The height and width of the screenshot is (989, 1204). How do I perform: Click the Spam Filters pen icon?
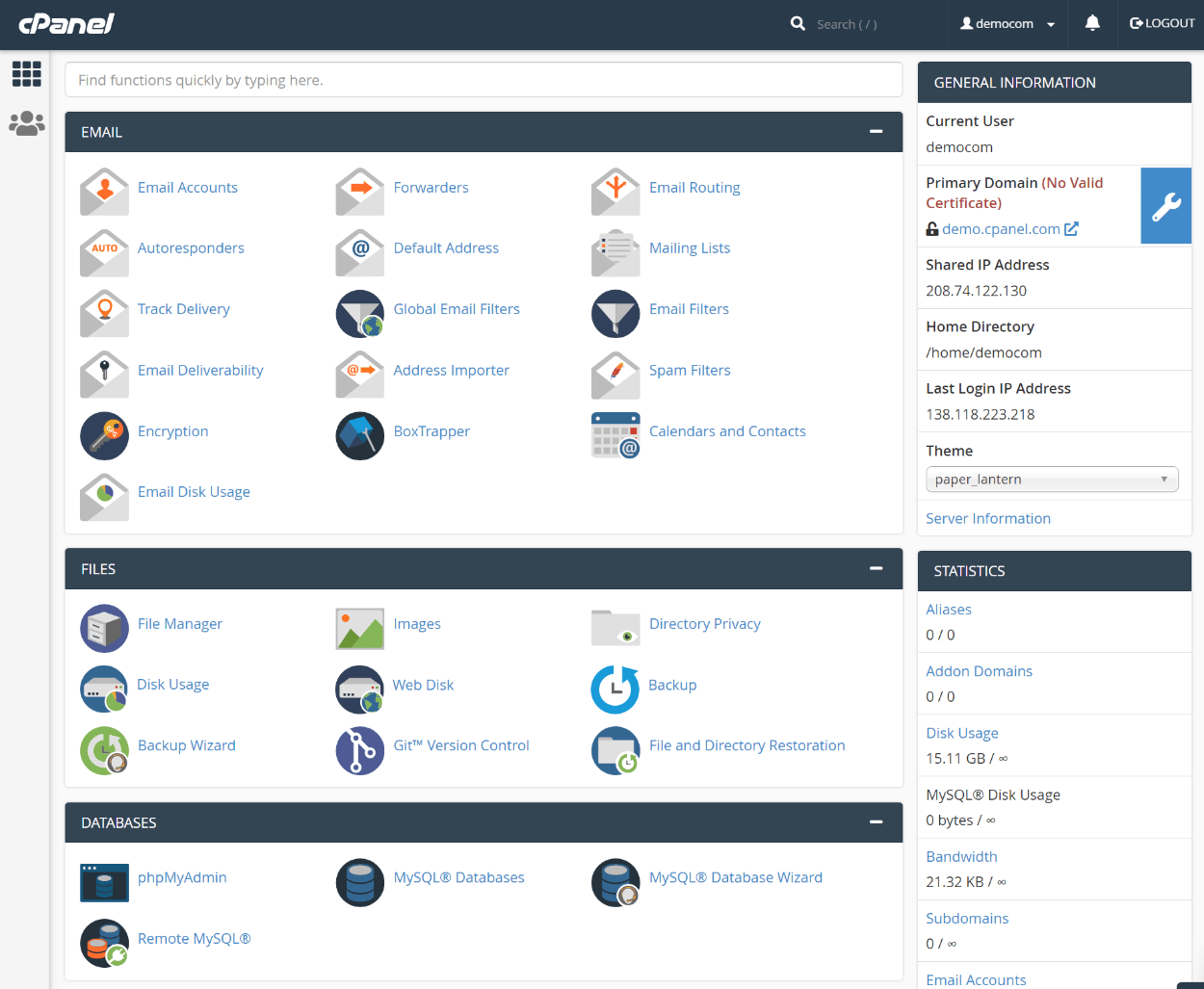[615, 374]
